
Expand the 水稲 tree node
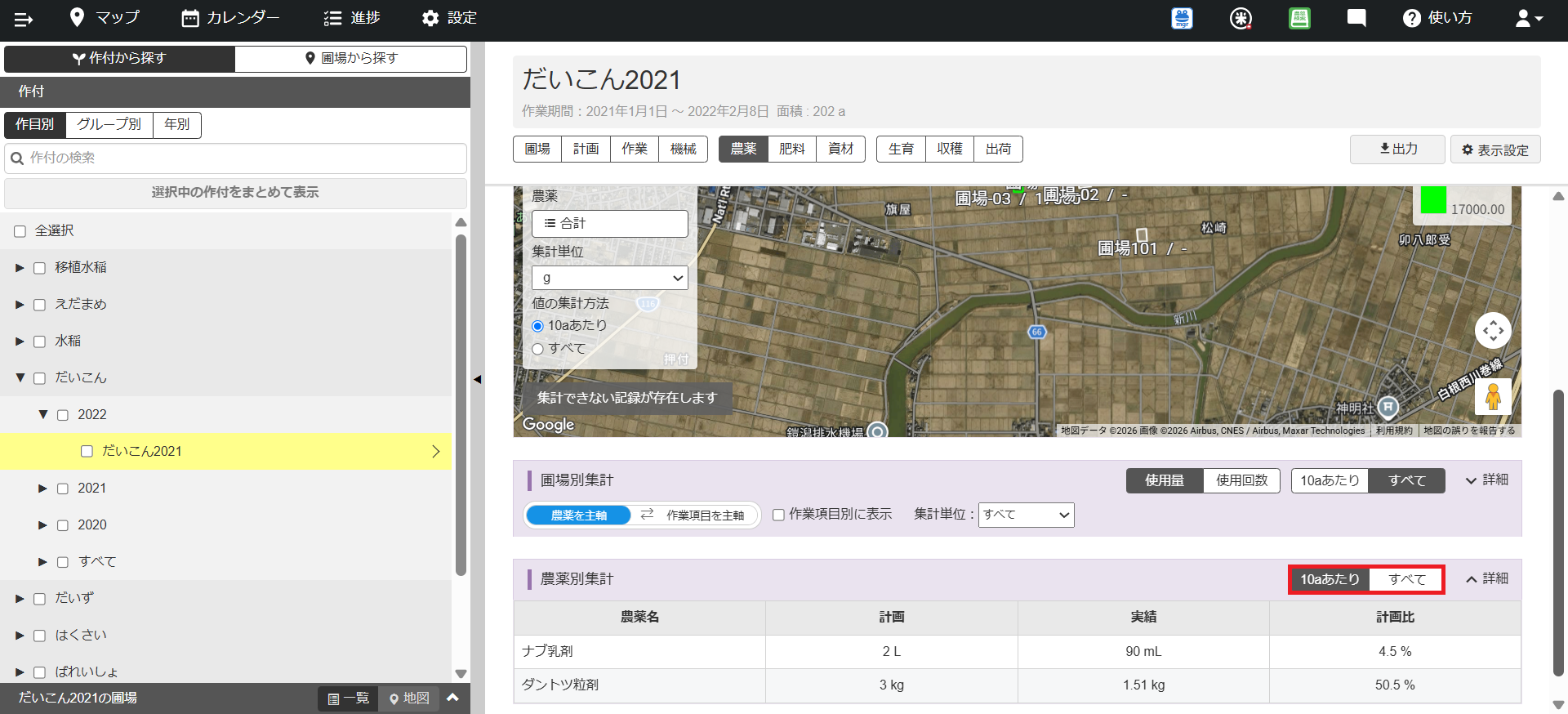[20, 341]
